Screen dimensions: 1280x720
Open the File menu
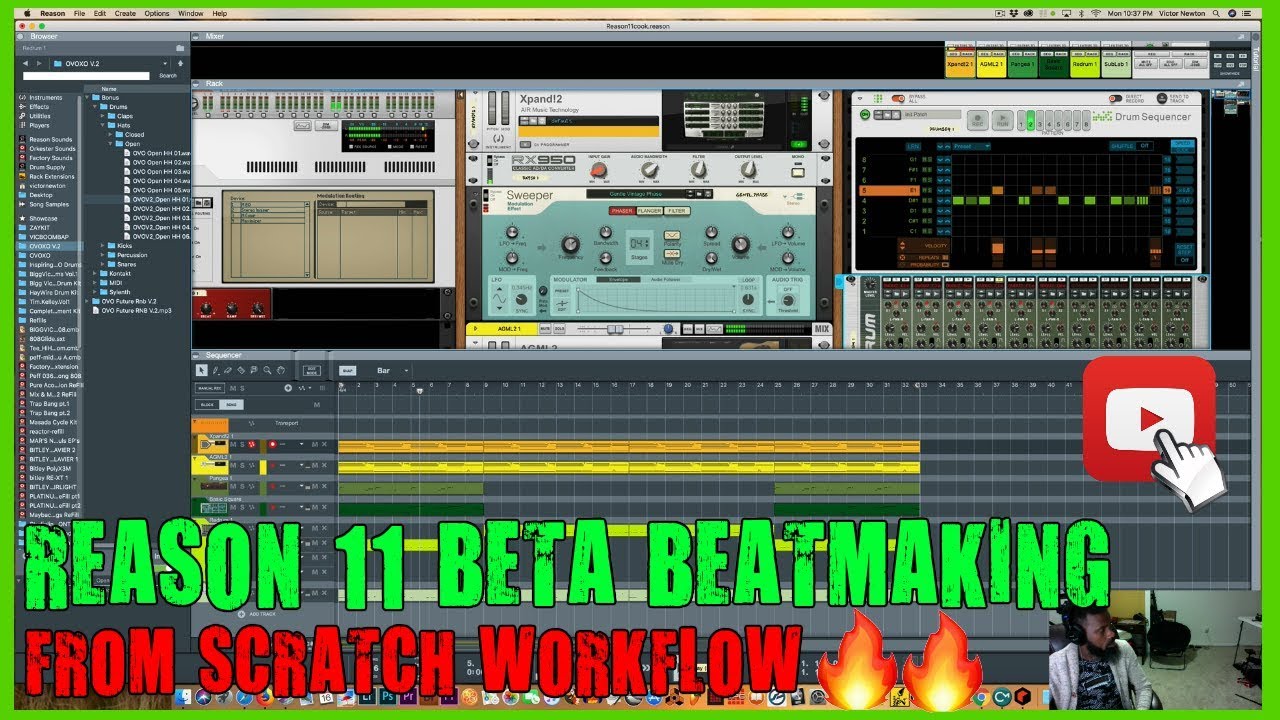79,14
